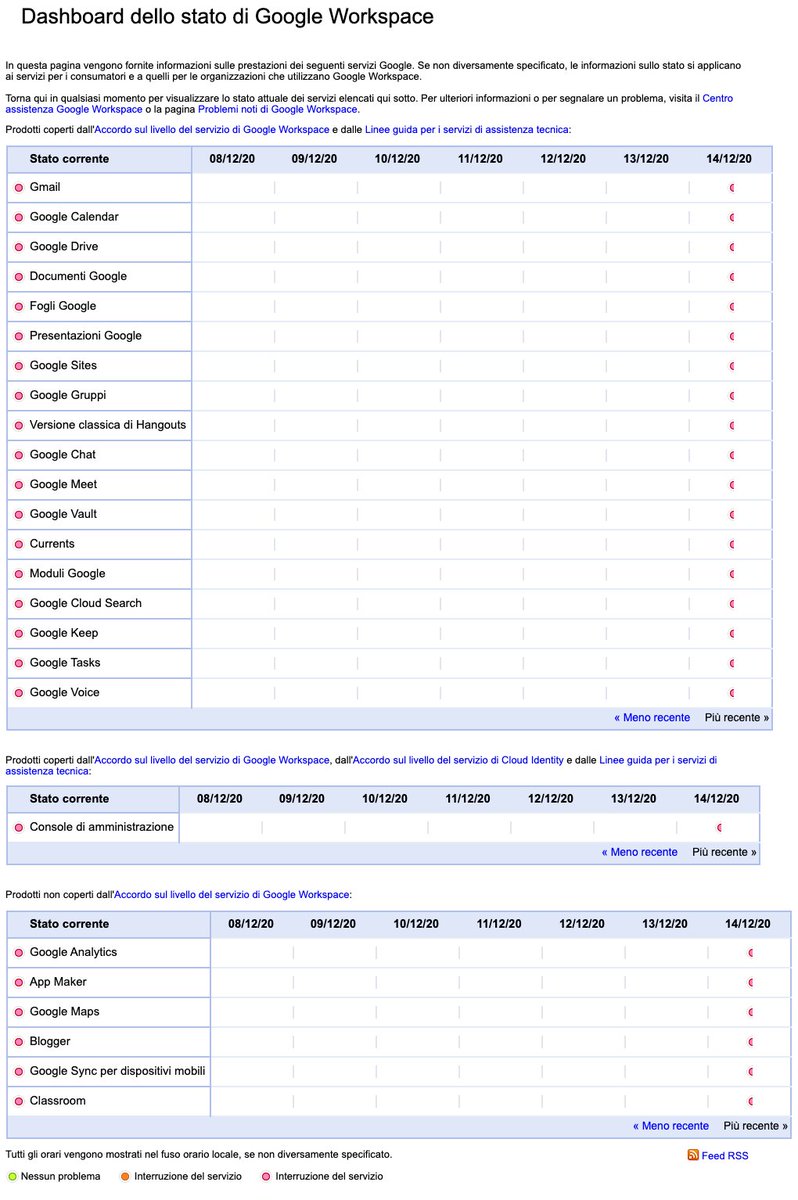Click the 'Console di amministrazione' label
Viewport: 798px width, 1200px height.
pyautogui.click(x=102, y=827)
